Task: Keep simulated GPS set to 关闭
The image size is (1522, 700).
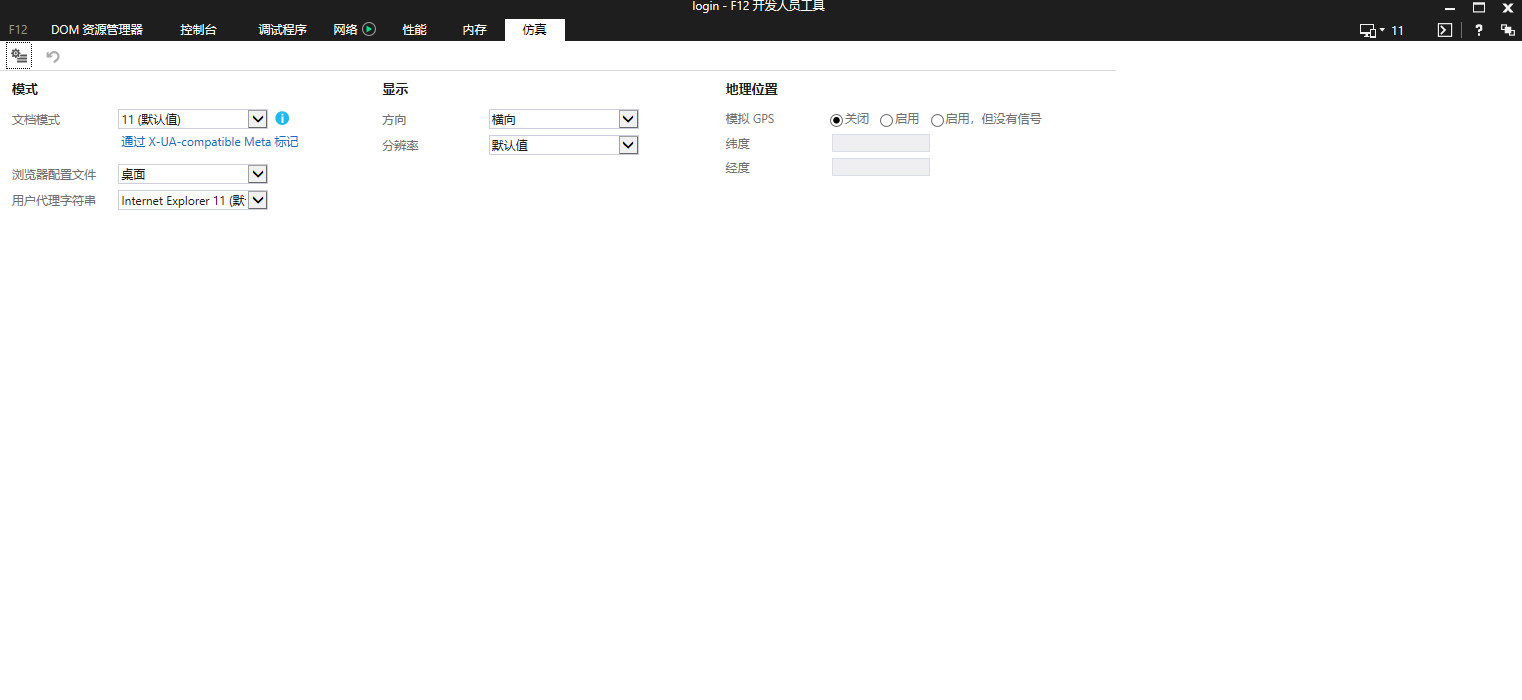Action: [x=836, y=119]
